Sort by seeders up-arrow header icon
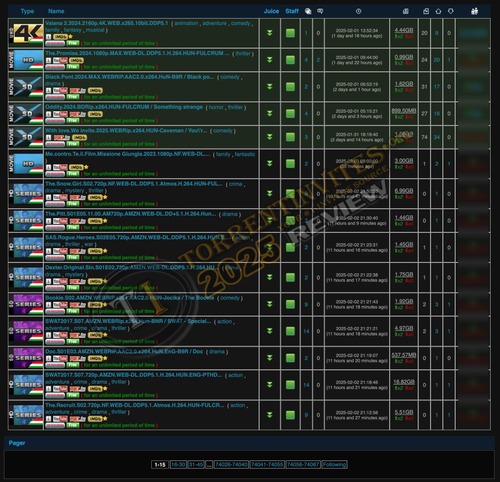 coord(438,11)
